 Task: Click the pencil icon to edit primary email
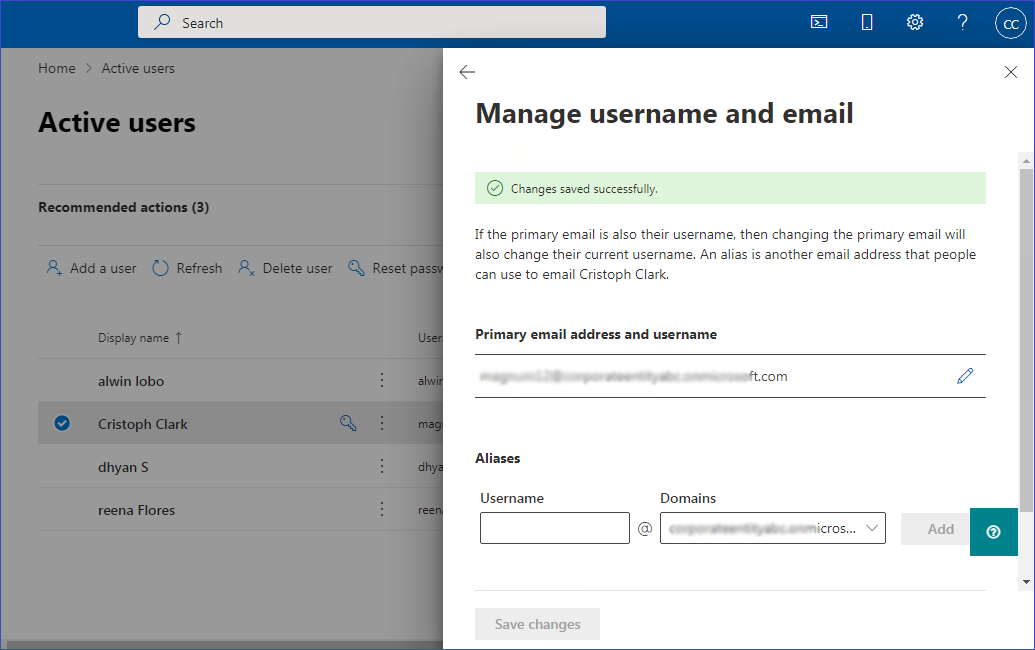[x=964, y=376]
